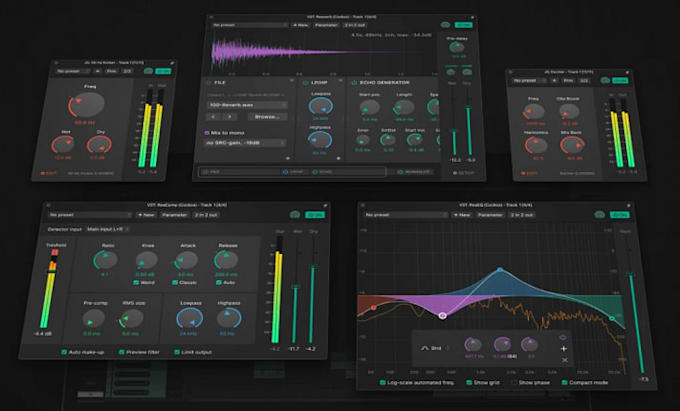680x411 pixels.
Task: Click New preset button in ReaEQ
Action: (x=462, y=215)
